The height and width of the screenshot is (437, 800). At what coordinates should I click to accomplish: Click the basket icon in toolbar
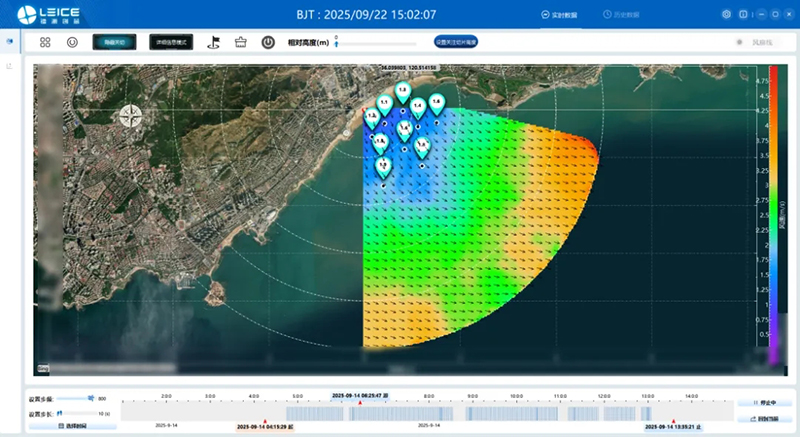240,43
